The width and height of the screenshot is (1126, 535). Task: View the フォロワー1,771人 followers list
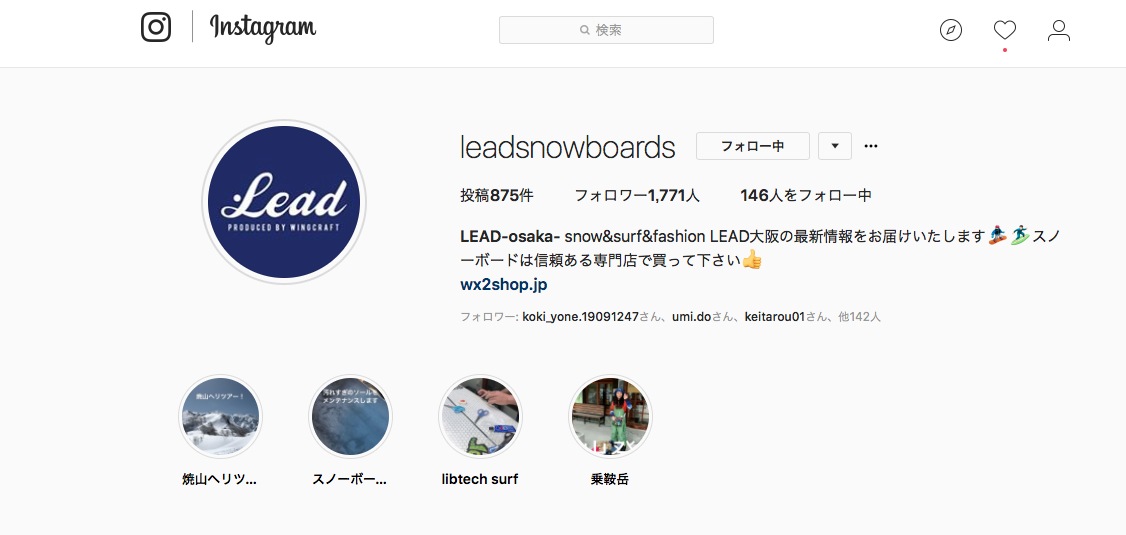pos(637,195)
